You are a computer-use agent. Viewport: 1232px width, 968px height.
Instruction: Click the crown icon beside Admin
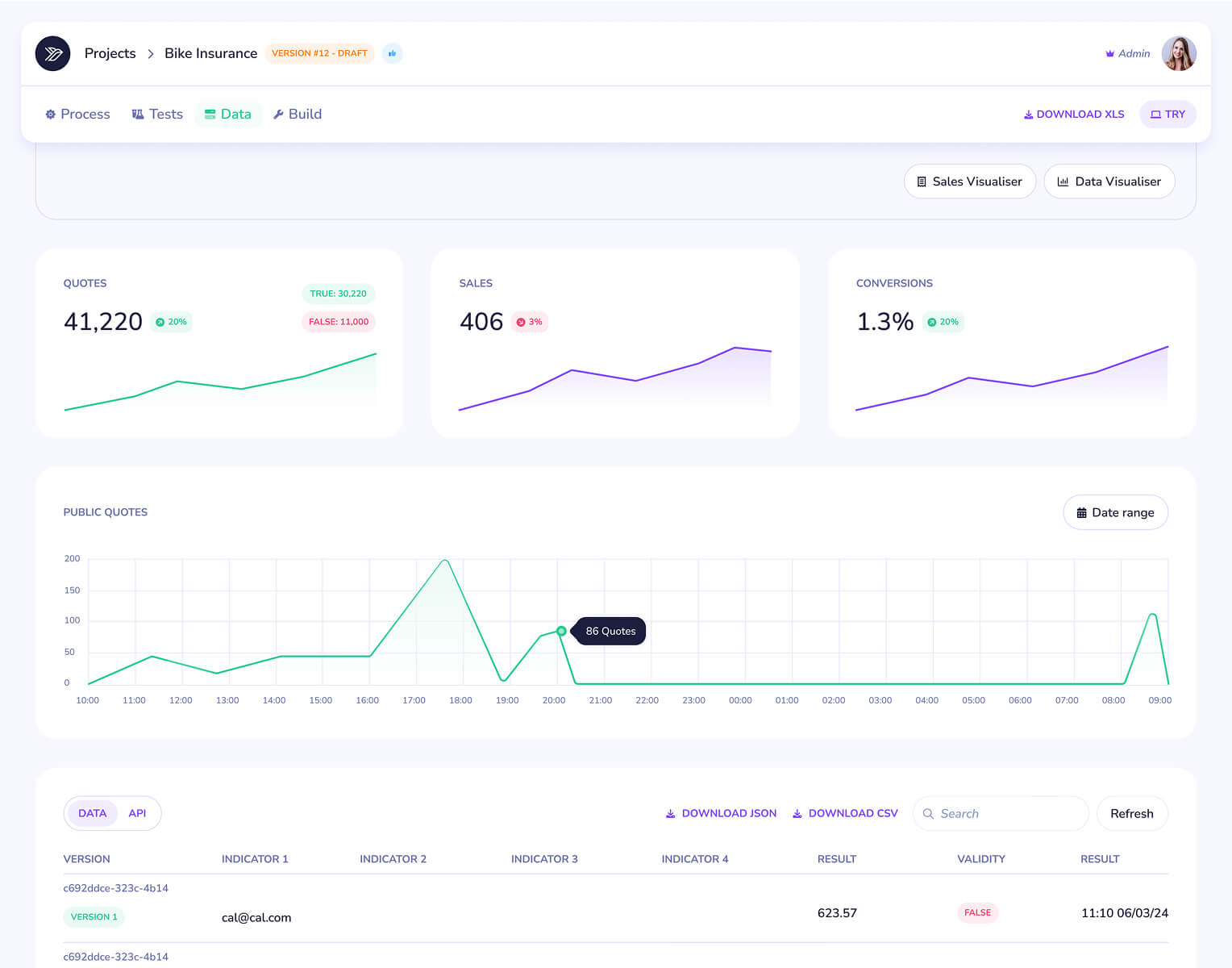point(1109,53)
